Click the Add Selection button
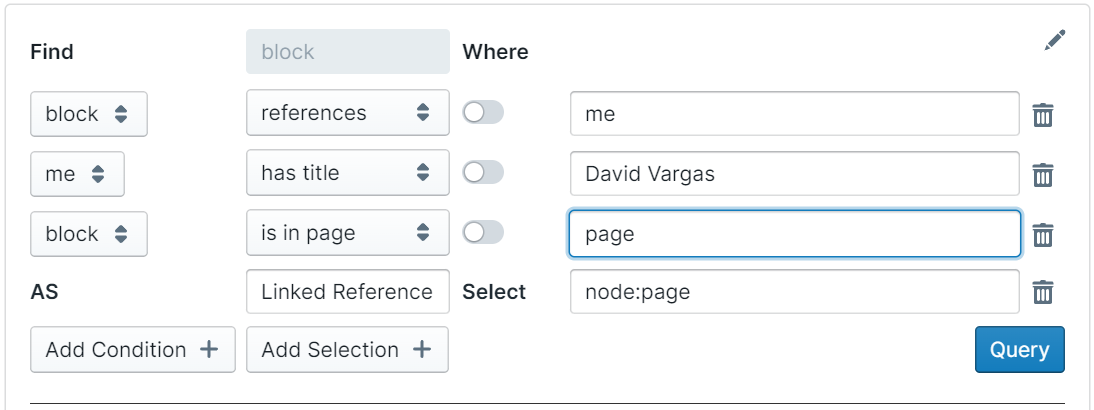The height and width of the screenshot is (410, 1094). point(346,350)
